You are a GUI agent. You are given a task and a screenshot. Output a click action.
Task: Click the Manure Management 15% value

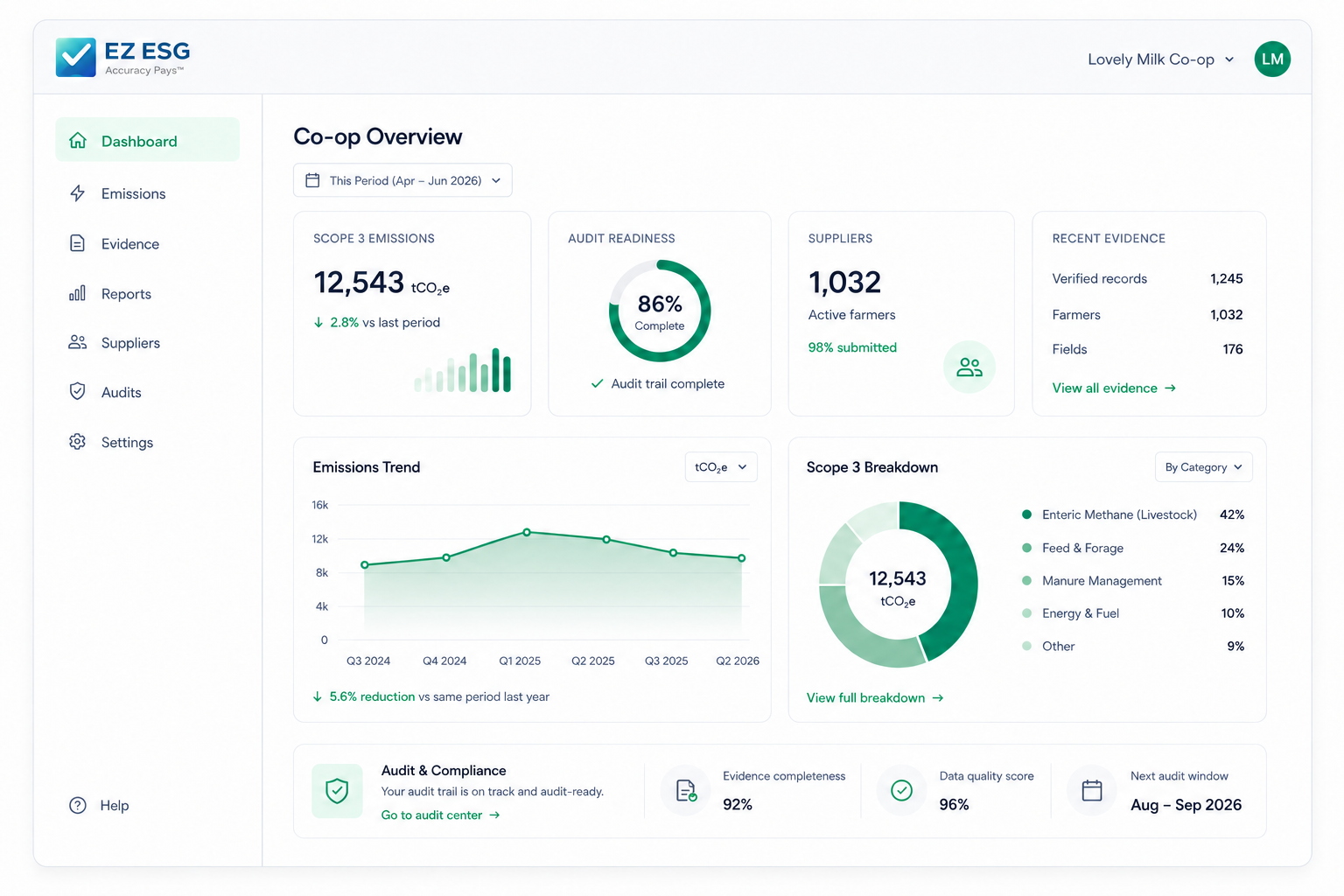1233,580
